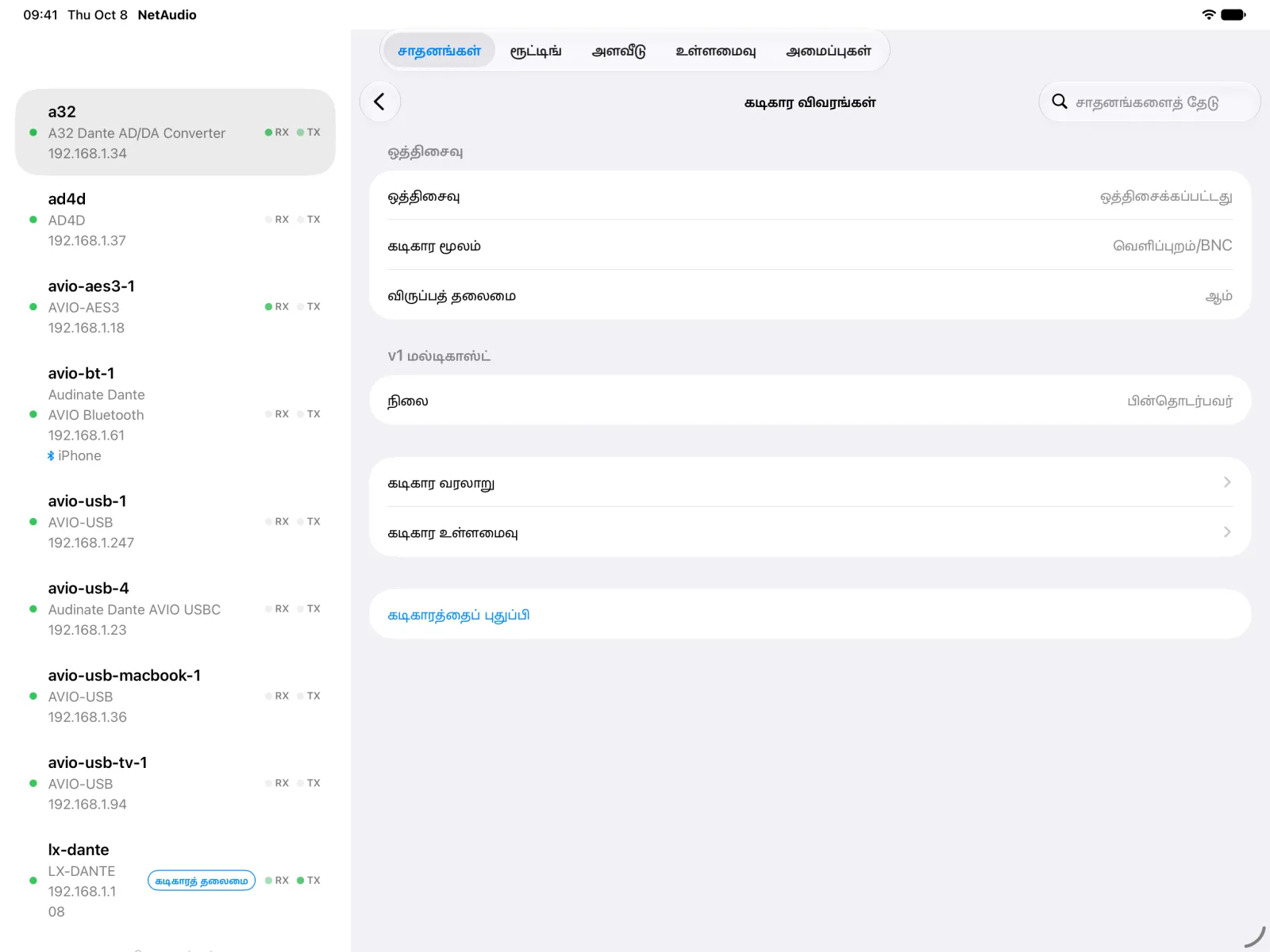Click the Wi-Fi status icon
The image size is (1270, 952).
point(1209,14)
